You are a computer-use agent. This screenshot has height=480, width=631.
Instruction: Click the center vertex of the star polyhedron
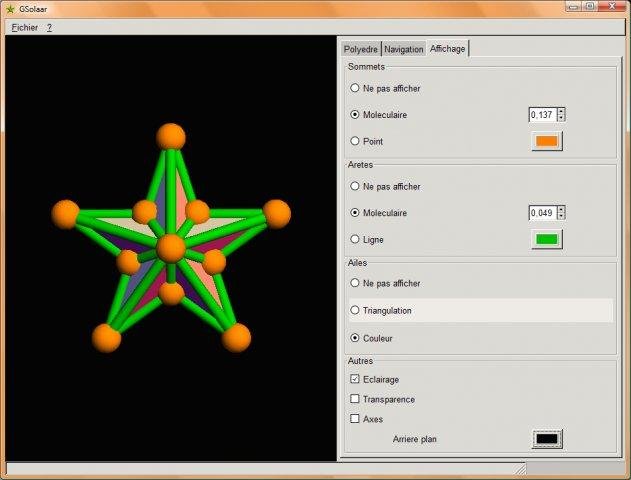pos(171,248)
